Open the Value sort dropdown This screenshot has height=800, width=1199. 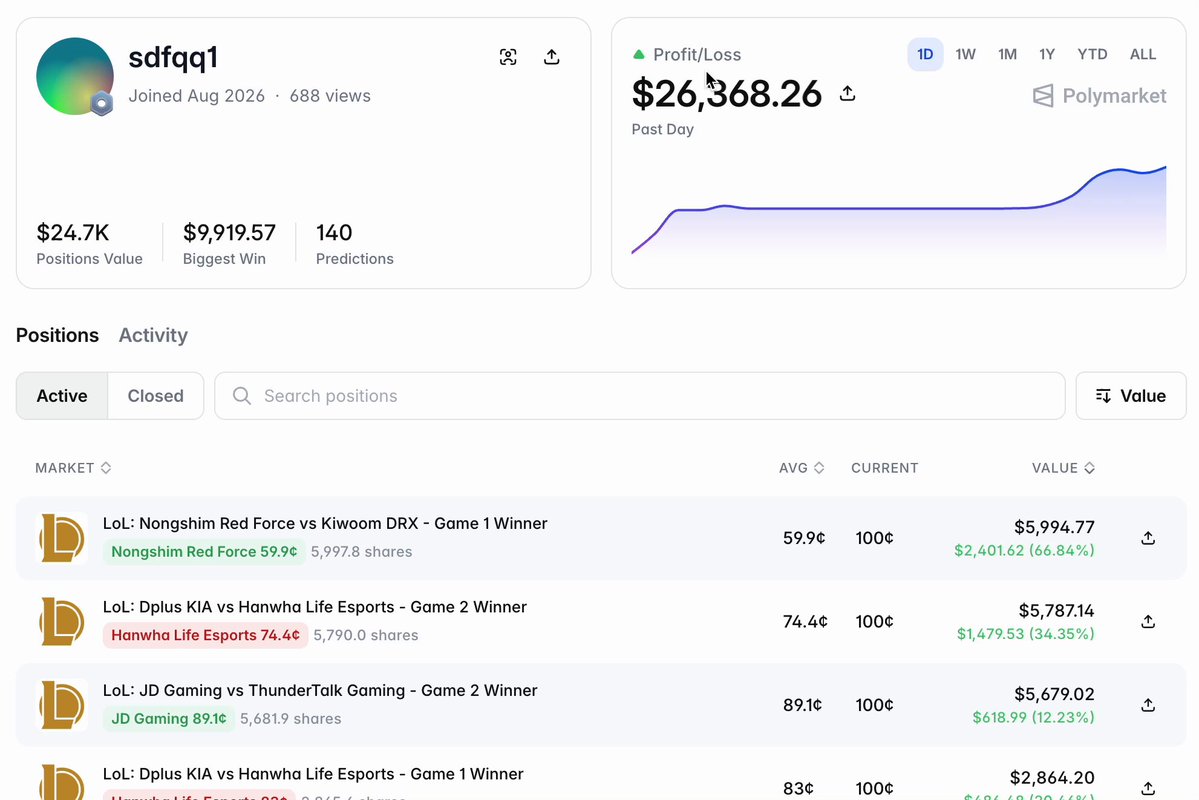(1130, 395)
